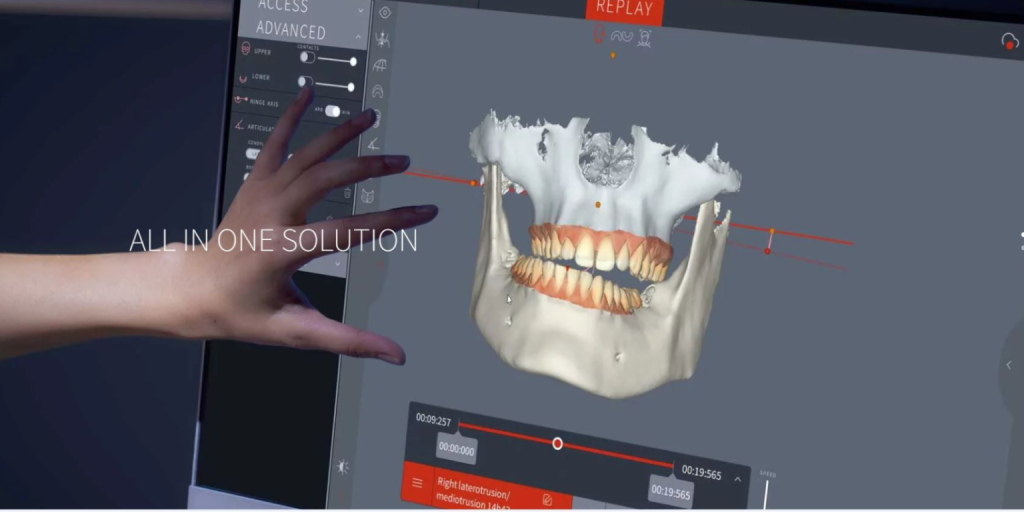Click the eye view icon in vertical toolbar

[385, 12]
